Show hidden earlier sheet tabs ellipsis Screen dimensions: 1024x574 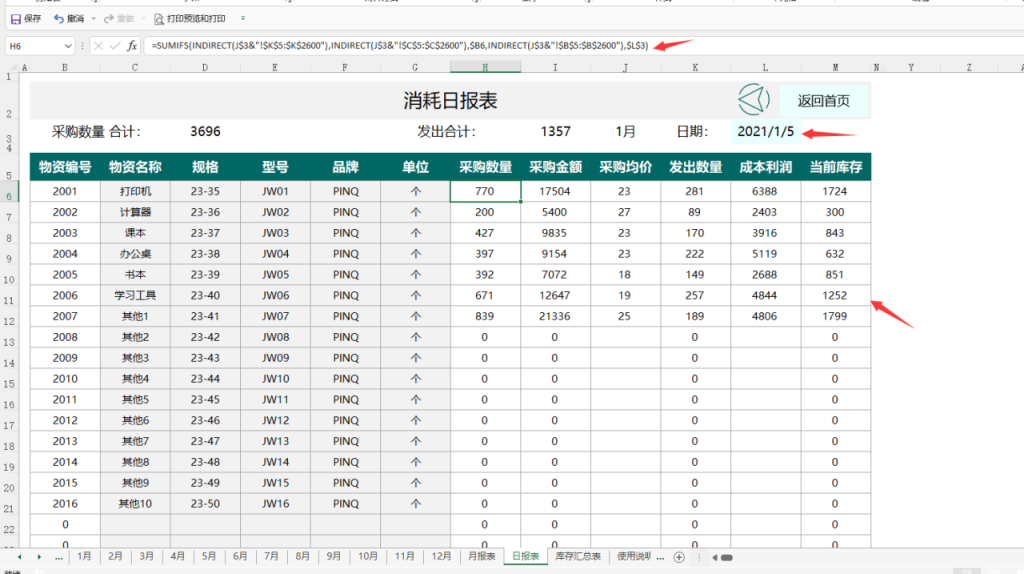coord(59,557)
